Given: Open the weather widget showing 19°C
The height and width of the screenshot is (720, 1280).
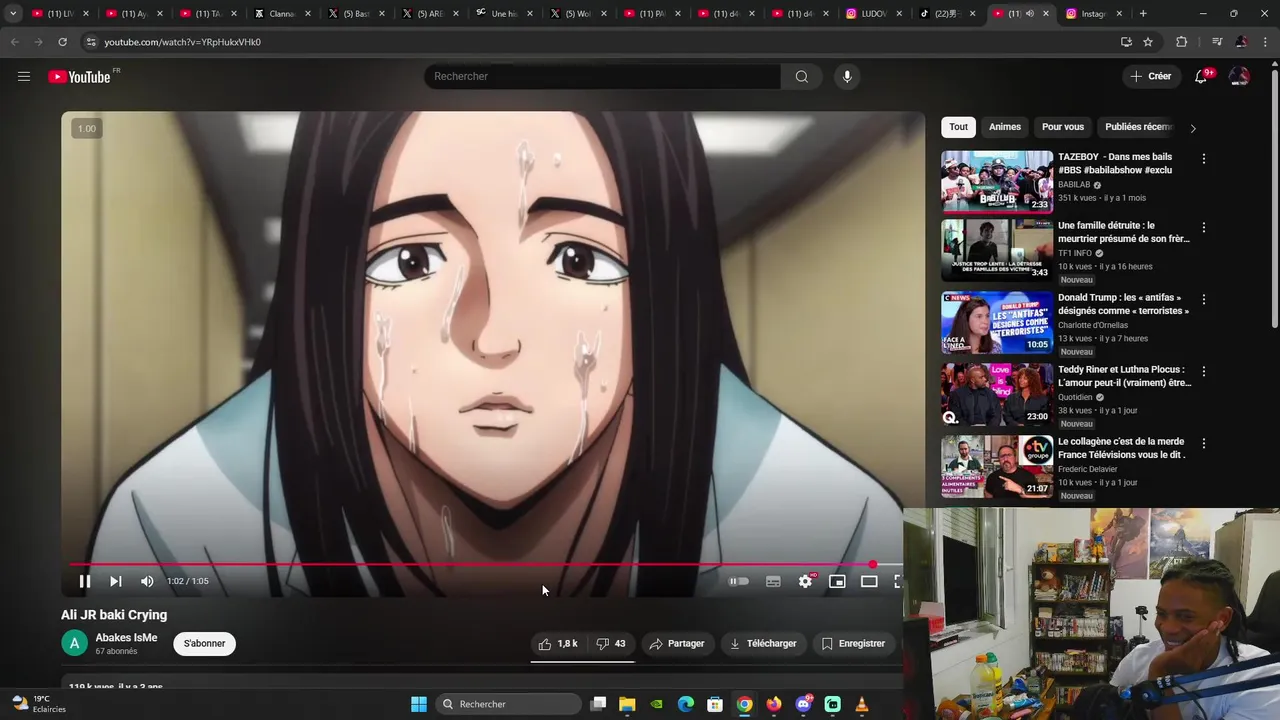Looking at the screenshot, I should pyautogui.click(x=37, y=704).
